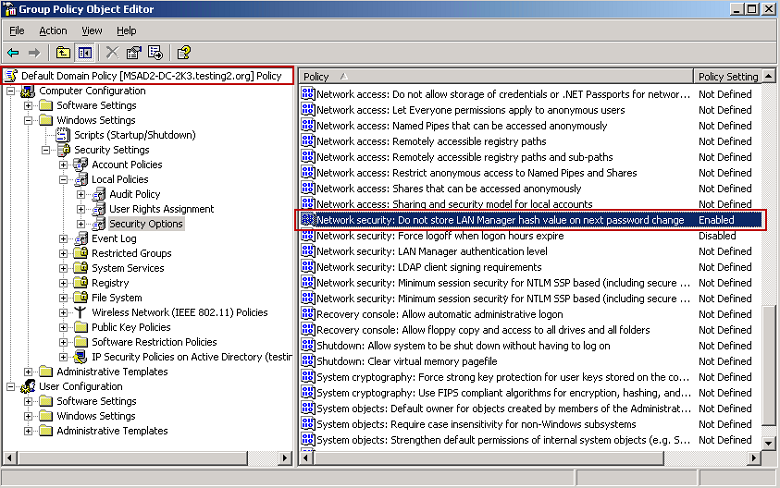Select User Rights Assignment in the tree
This screenshot has width=780, height=488.
coord(161,209)
